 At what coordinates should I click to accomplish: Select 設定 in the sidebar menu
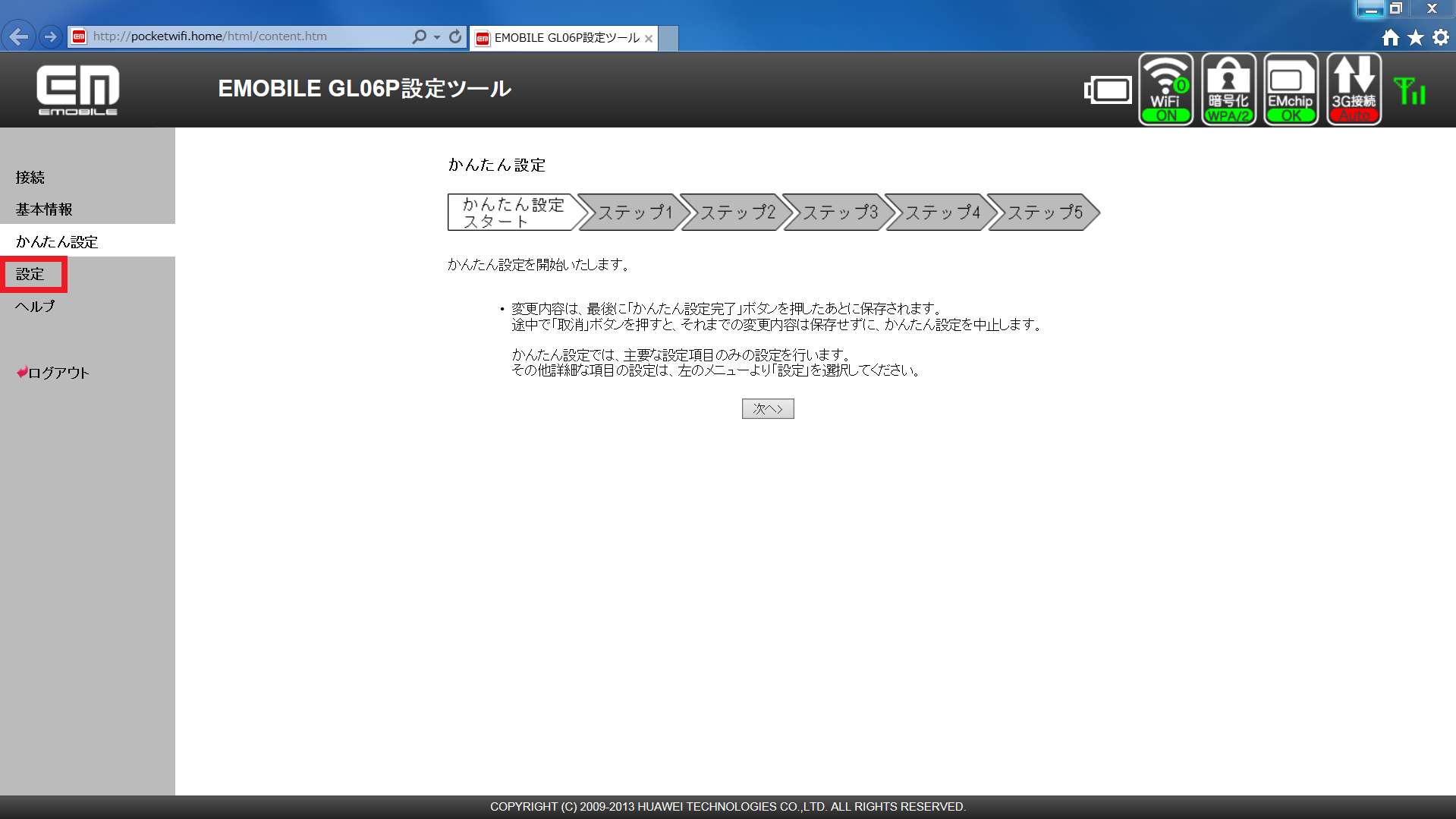pos(34,273)
